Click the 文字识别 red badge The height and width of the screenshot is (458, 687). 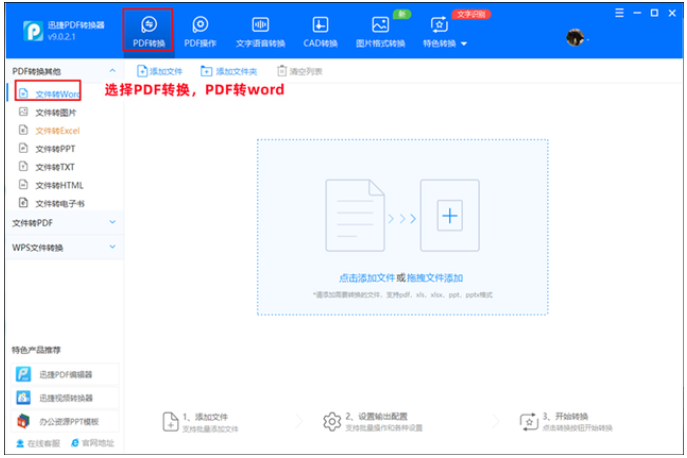tap(471, 14)
